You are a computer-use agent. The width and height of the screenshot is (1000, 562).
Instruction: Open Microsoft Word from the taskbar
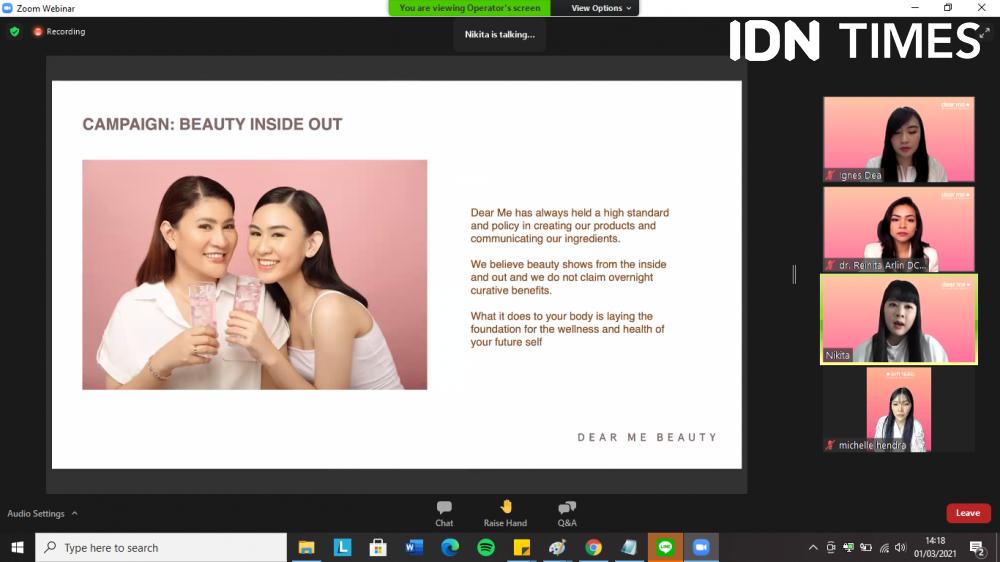pyautogui.click(x=414, y=547)
